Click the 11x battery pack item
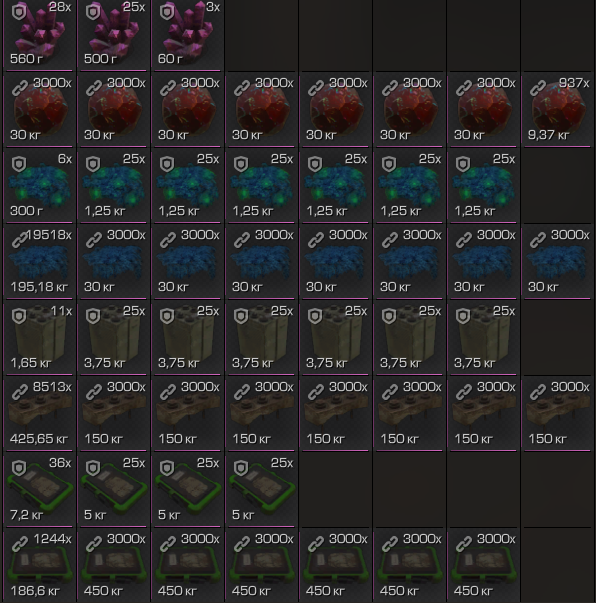Viewport: 596px width, 603px height. click(x=39, y=339)
